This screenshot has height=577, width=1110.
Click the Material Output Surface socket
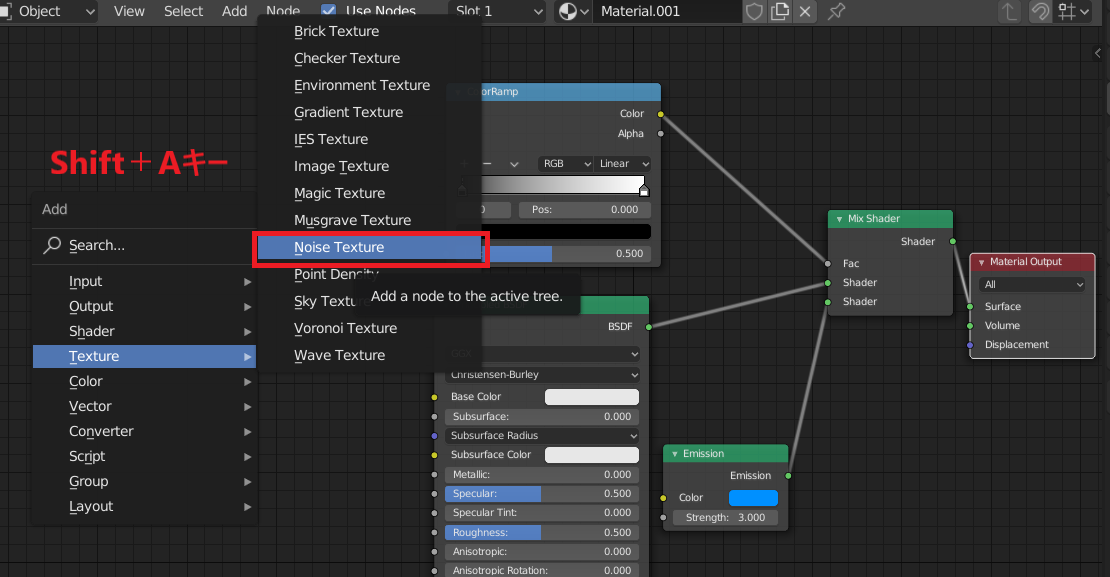pos(970,307)
